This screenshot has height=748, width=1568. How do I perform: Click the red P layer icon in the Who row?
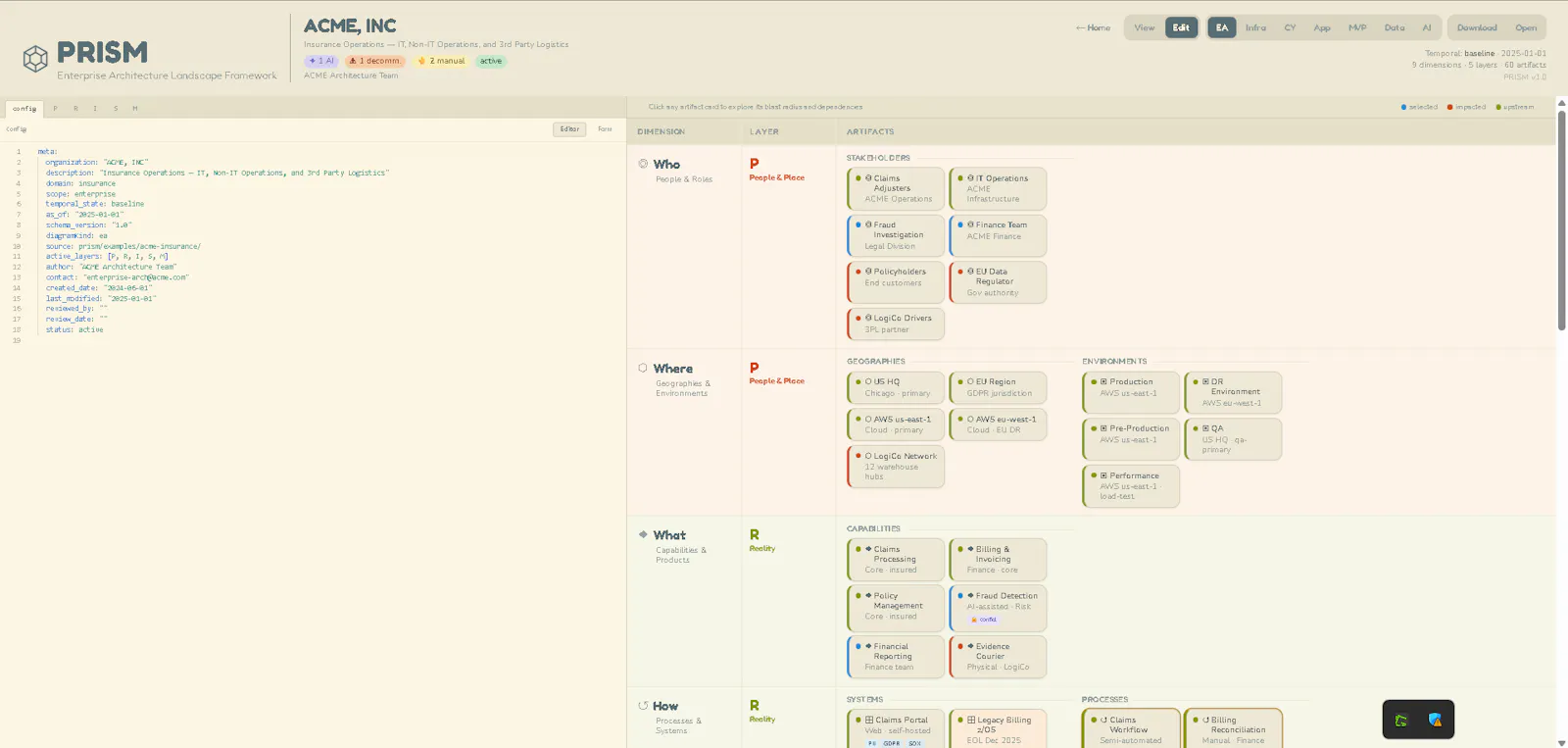coord(754,164)
